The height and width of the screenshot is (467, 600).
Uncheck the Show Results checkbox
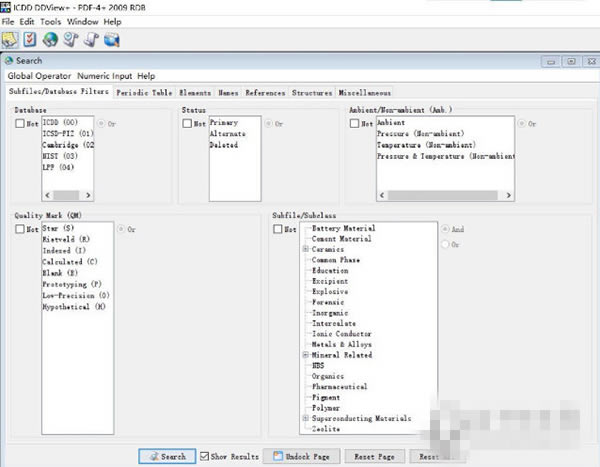(x=206, y=456)
